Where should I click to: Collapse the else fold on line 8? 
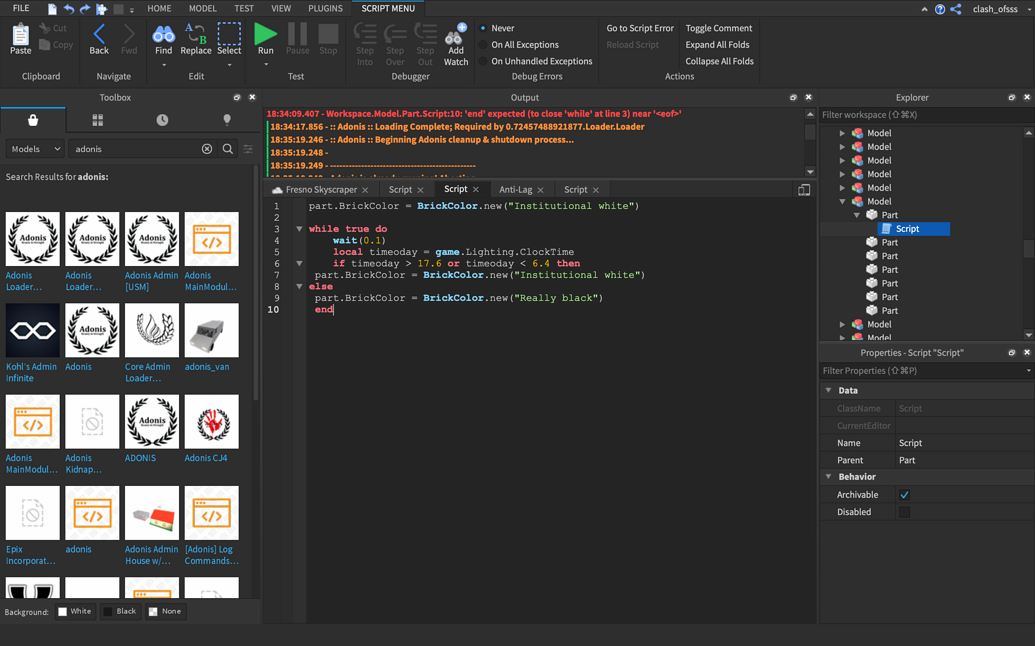click(299, 286)
